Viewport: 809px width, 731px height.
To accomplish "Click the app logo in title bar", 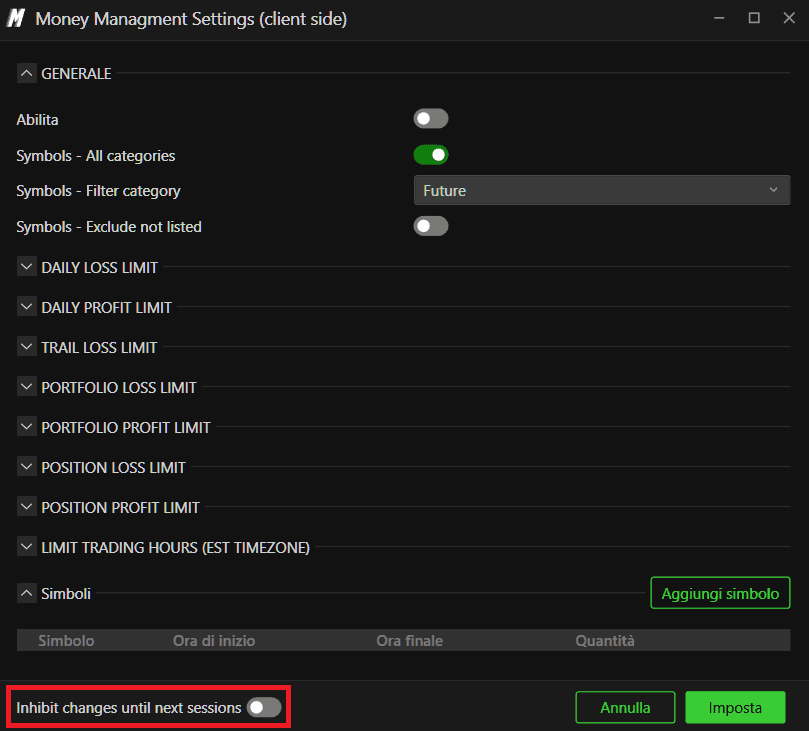I will pos(15,19).
